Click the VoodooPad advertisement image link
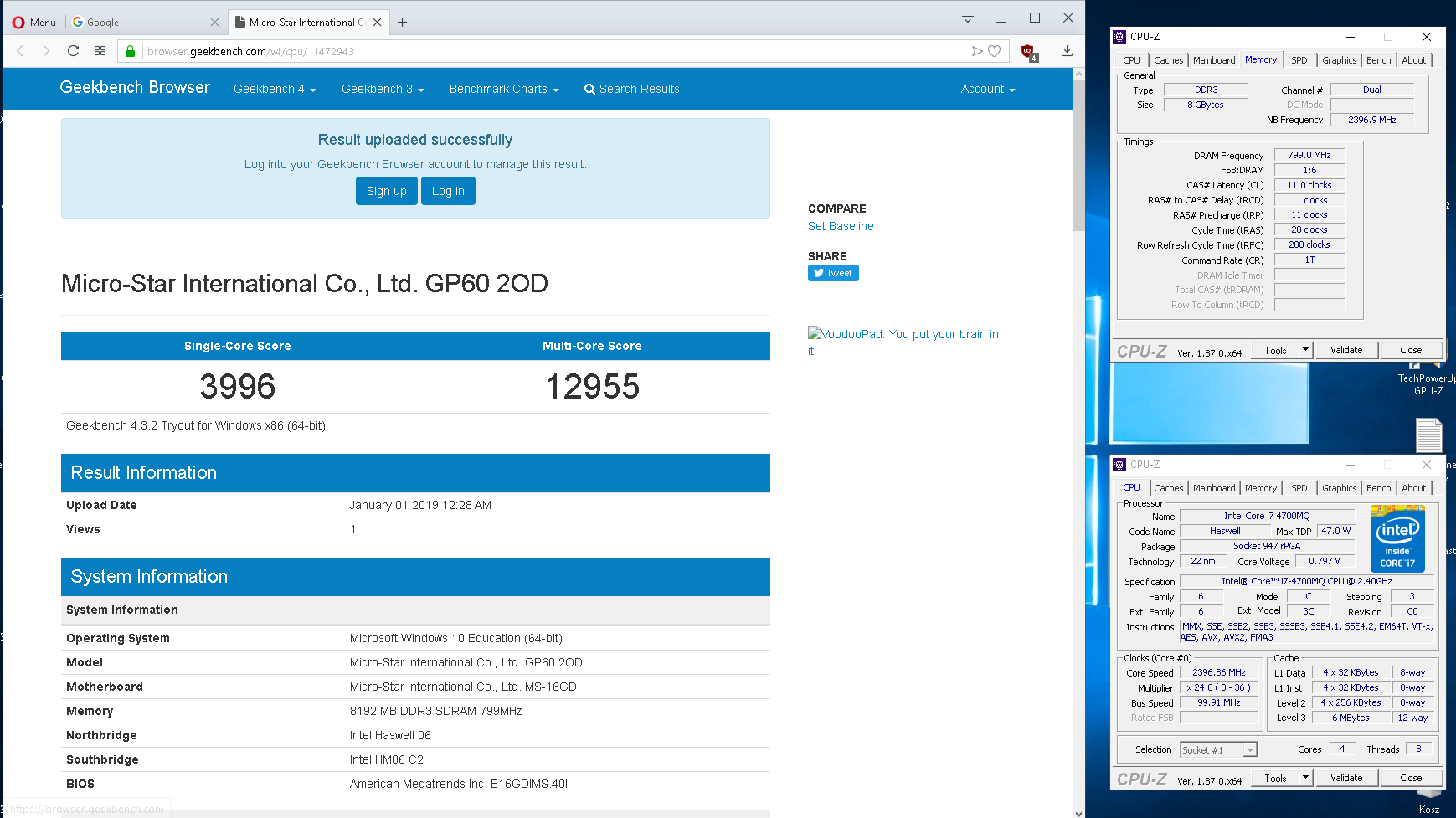The height and width of the screenshot is (818, 1456). pyautogui.click(x=903, y=342)
